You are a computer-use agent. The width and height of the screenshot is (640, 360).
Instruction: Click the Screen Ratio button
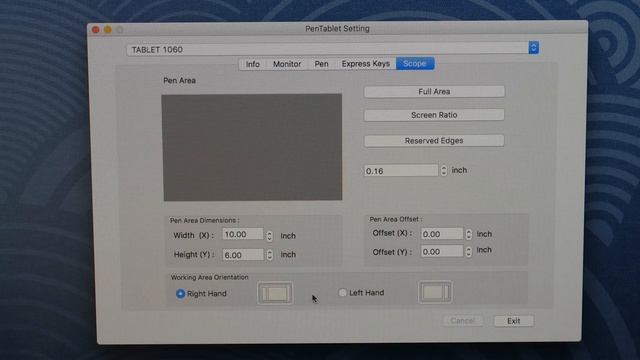434,115
